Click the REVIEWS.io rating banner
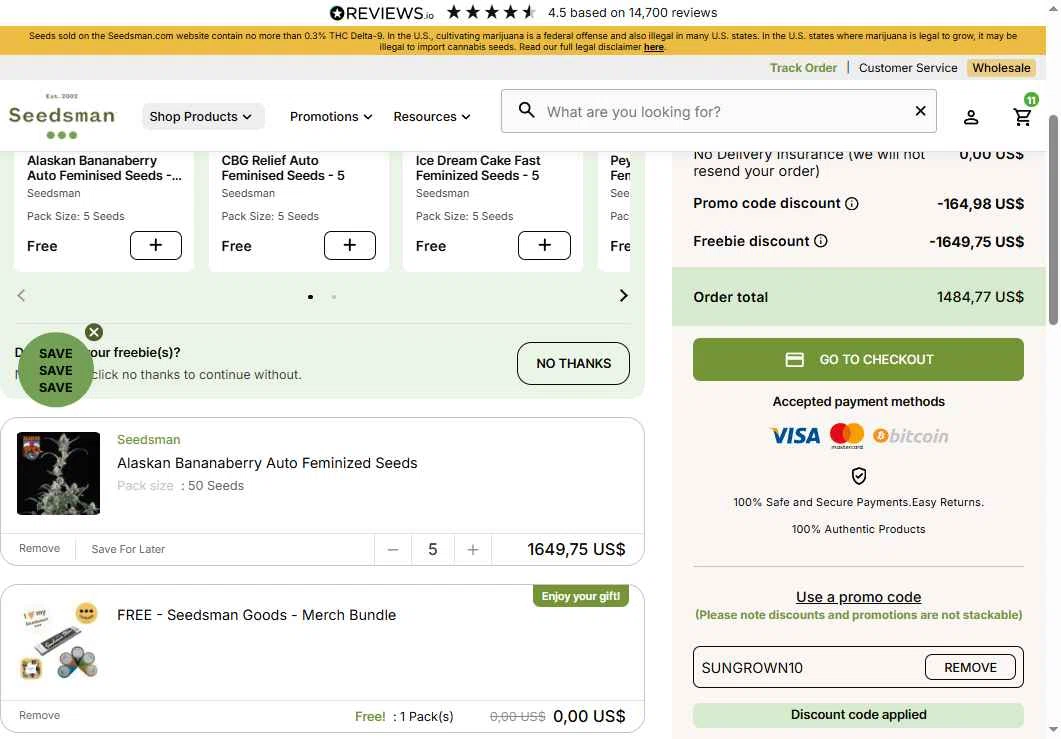 tap(522, 12)
